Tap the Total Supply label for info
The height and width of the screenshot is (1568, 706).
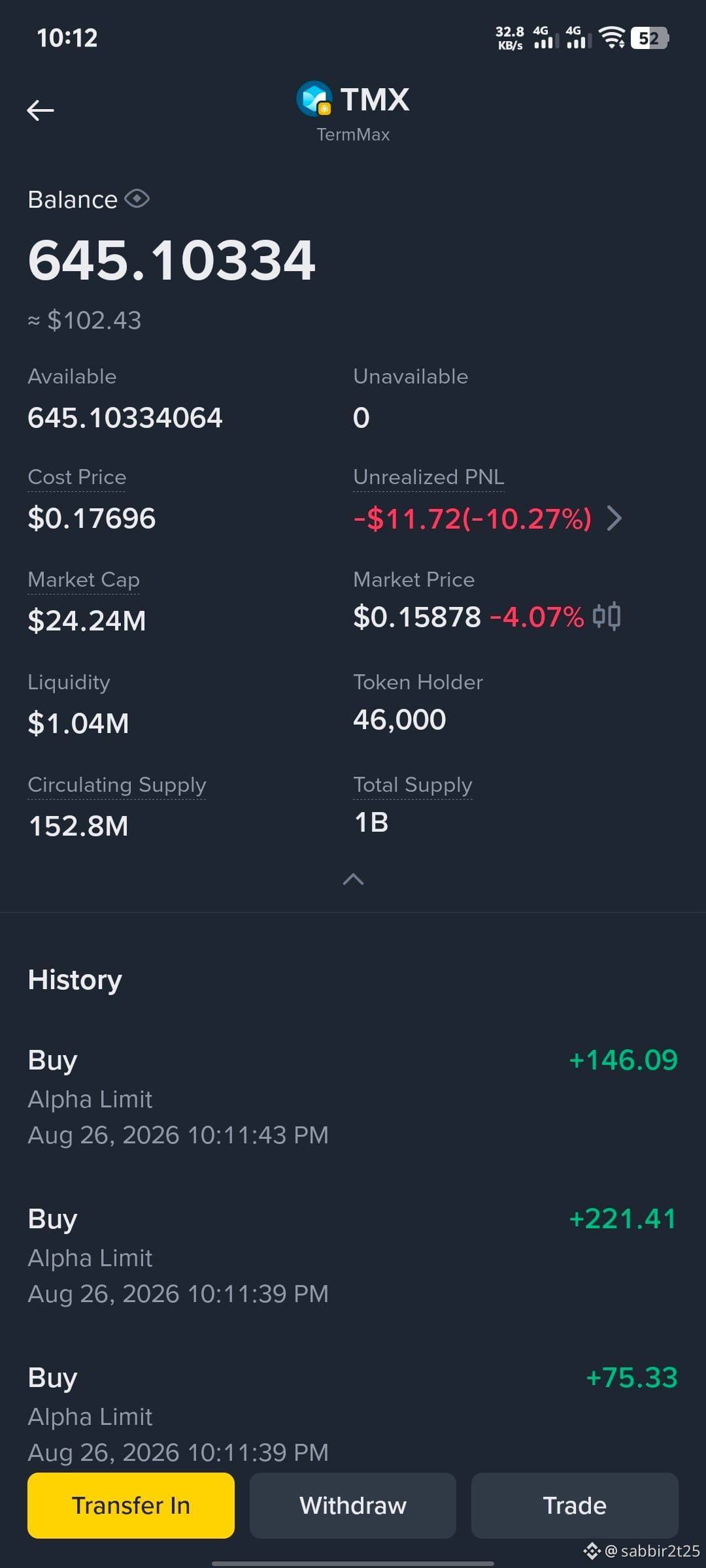(x=412, y=785)
